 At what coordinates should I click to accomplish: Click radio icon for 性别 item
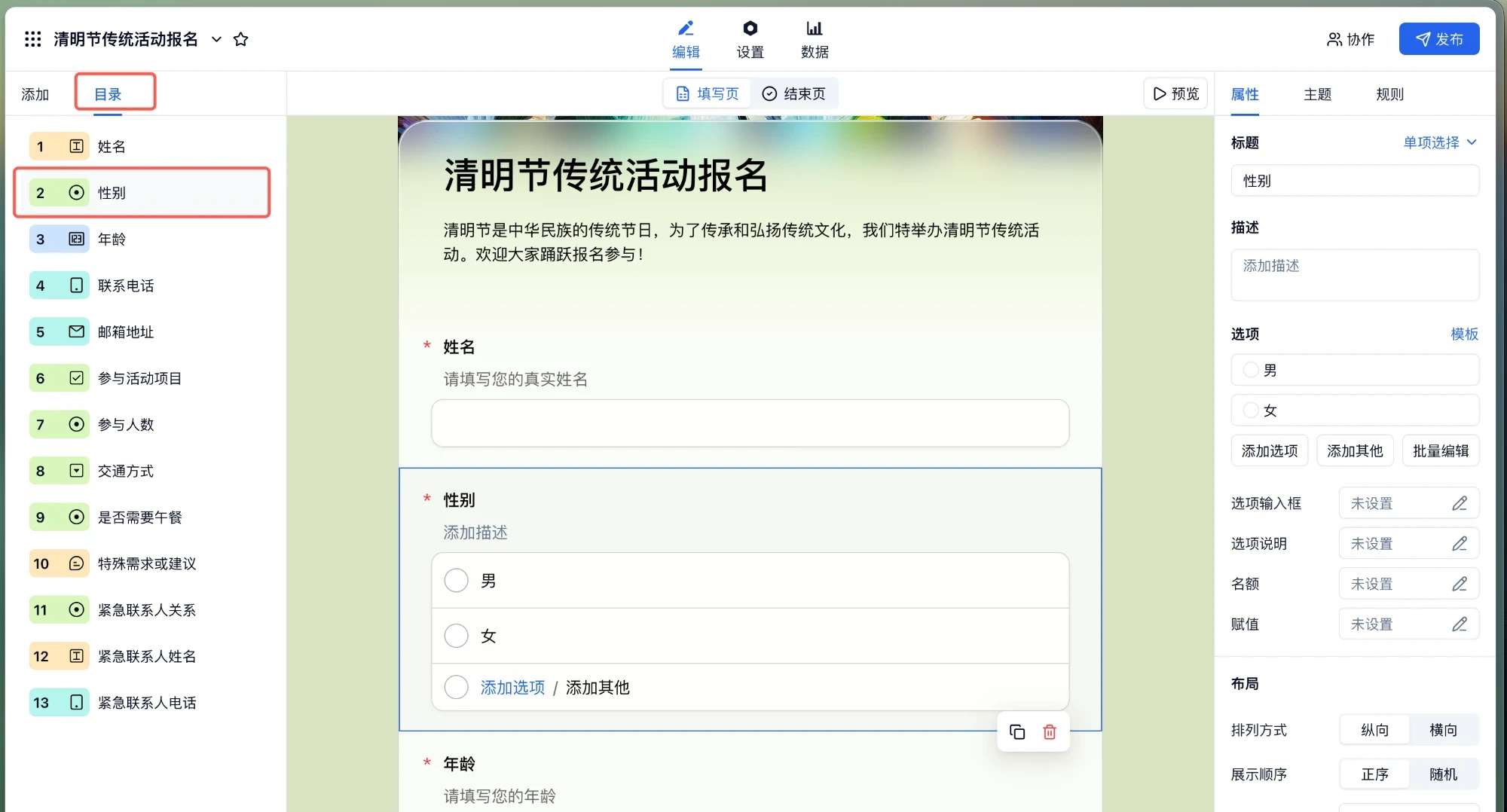click(x=76, y=193)
